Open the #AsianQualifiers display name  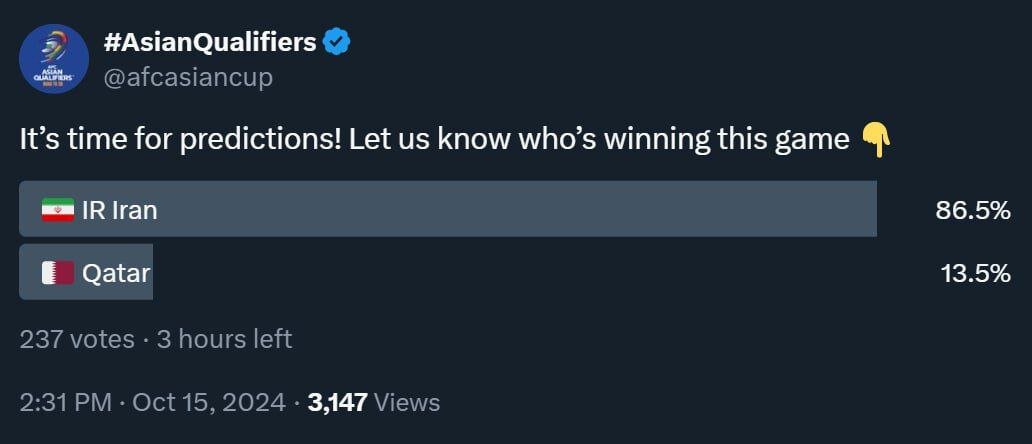tap(210, 42)
